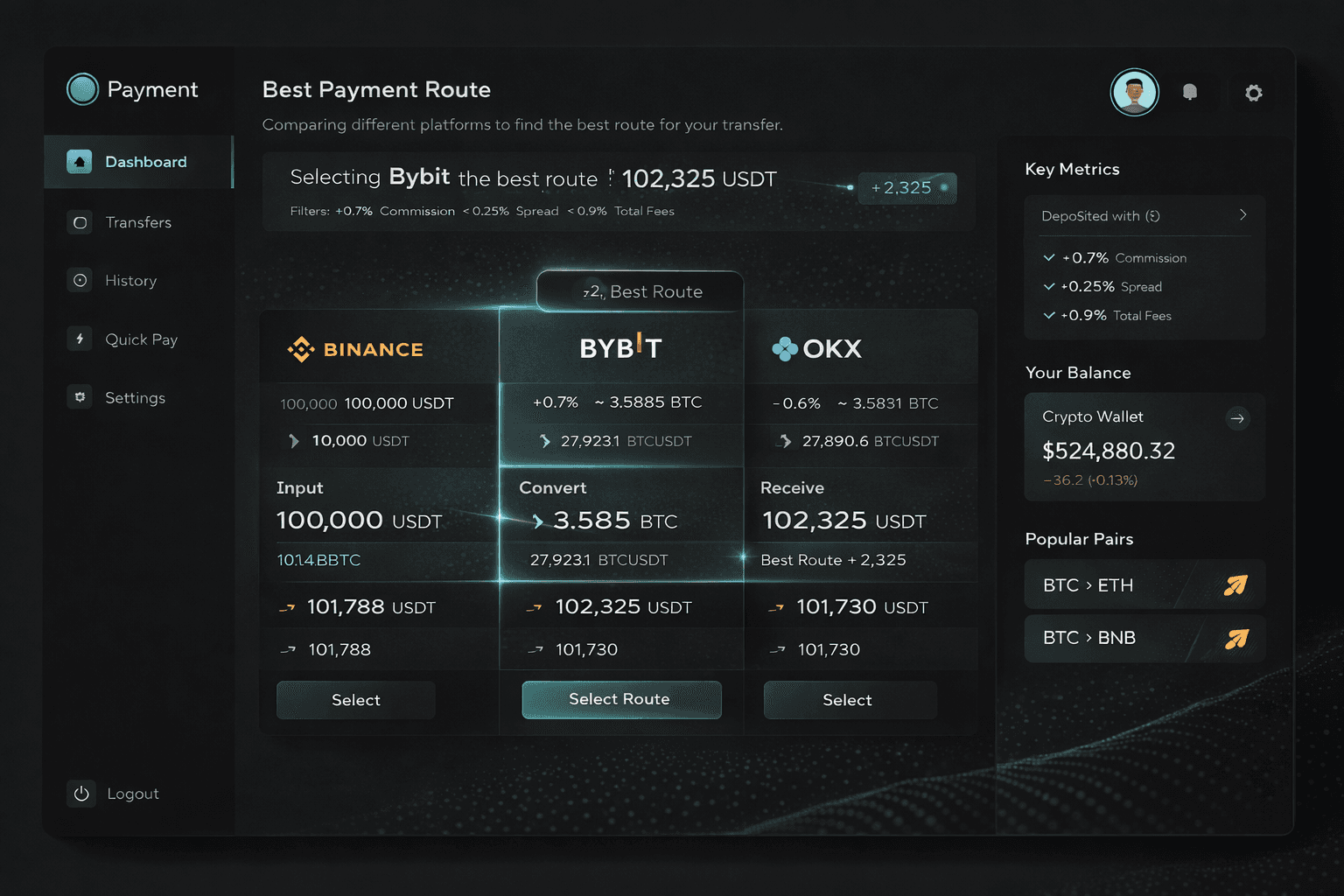Click the $524,880.32 balance value
This screenshot has height=896, width=1344.
click(1109, 451)
